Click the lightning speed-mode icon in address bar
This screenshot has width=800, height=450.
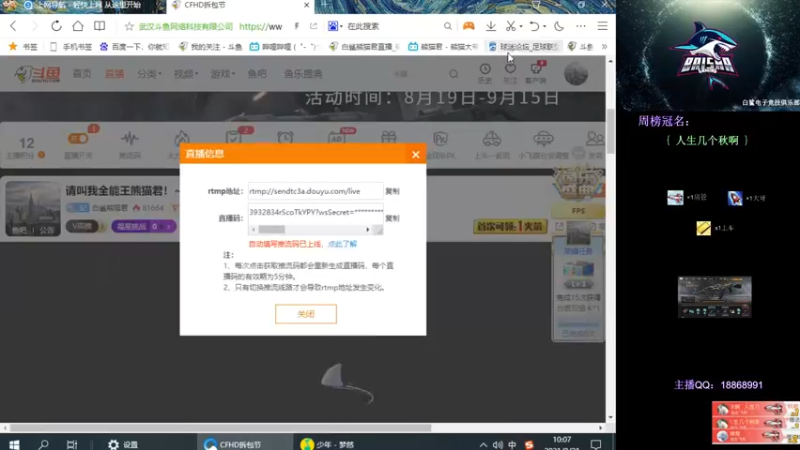pyautogui.click(x=296, y=26)
